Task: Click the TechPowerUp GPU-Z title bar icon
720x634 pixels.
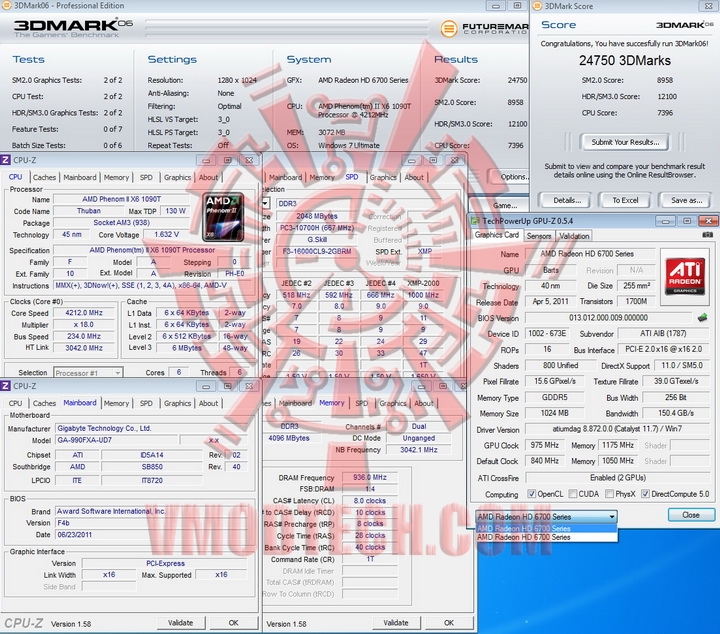Action: pyautogui.click(x=476, y=221)
